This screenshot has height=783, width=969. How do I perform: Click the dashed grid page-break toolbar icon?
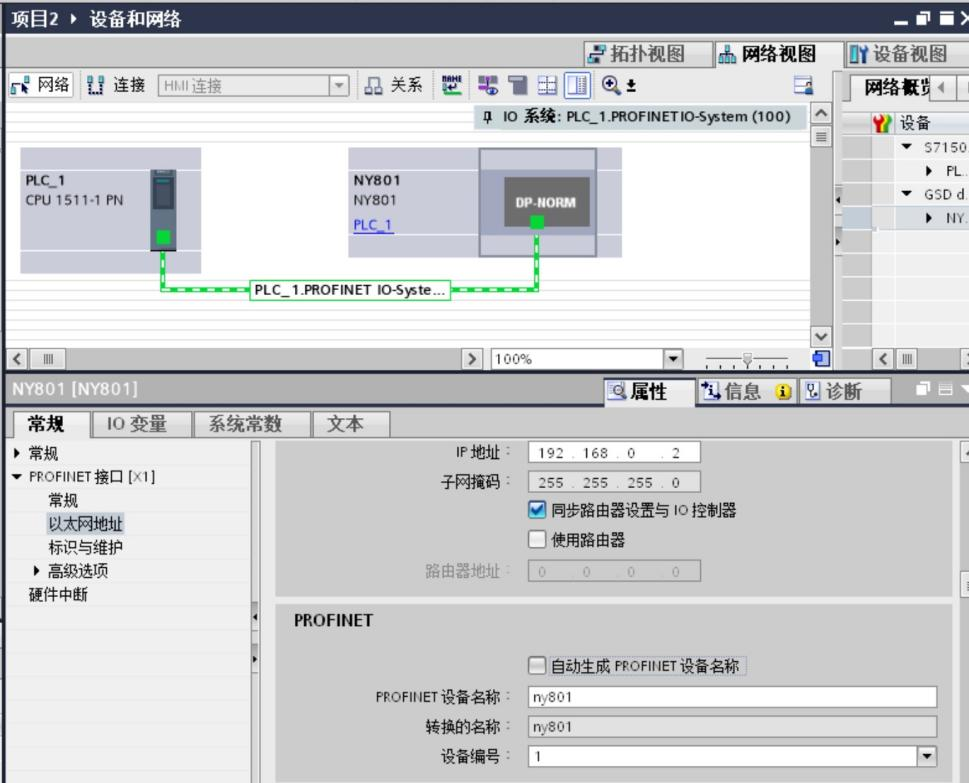[x=547, y=85]
